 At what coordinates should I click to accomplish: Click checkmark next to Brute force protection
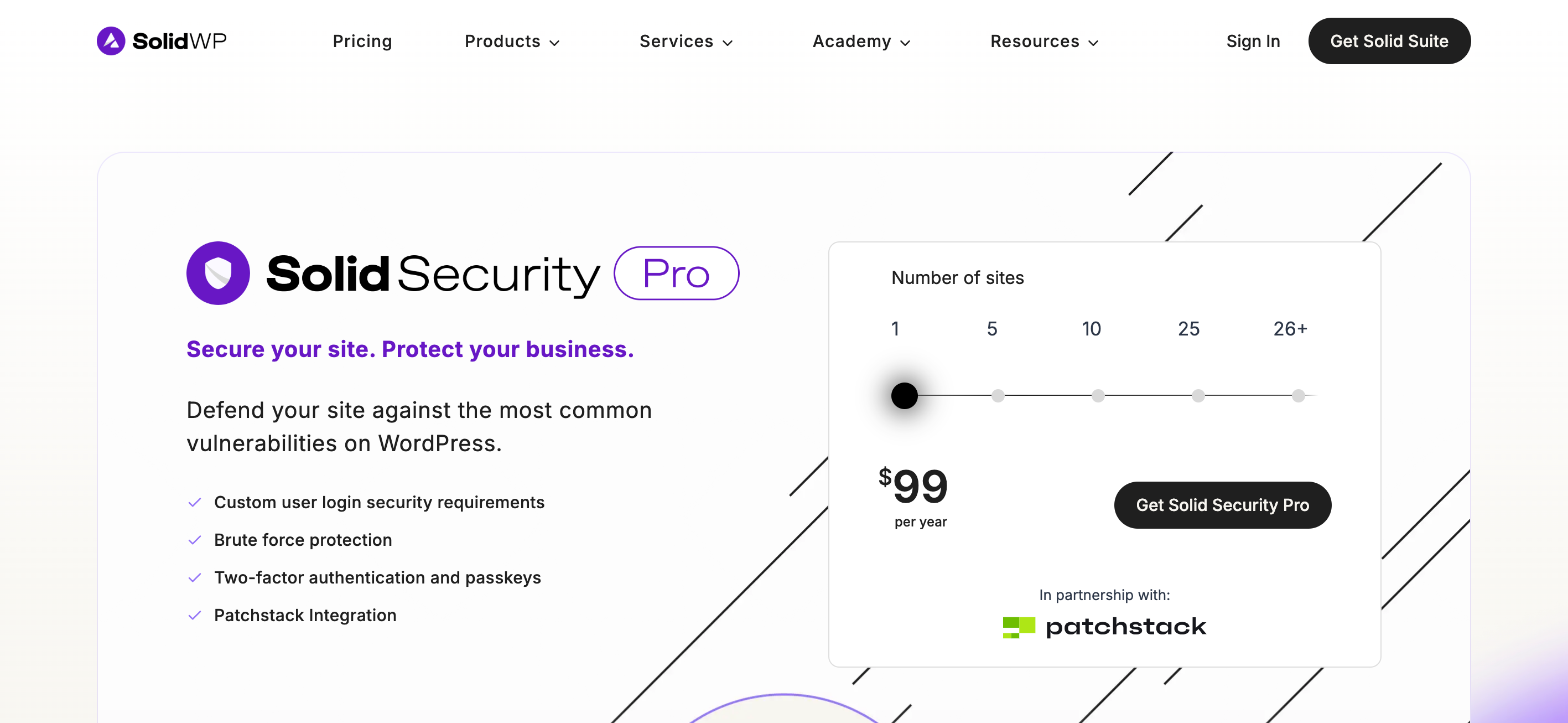195,540
